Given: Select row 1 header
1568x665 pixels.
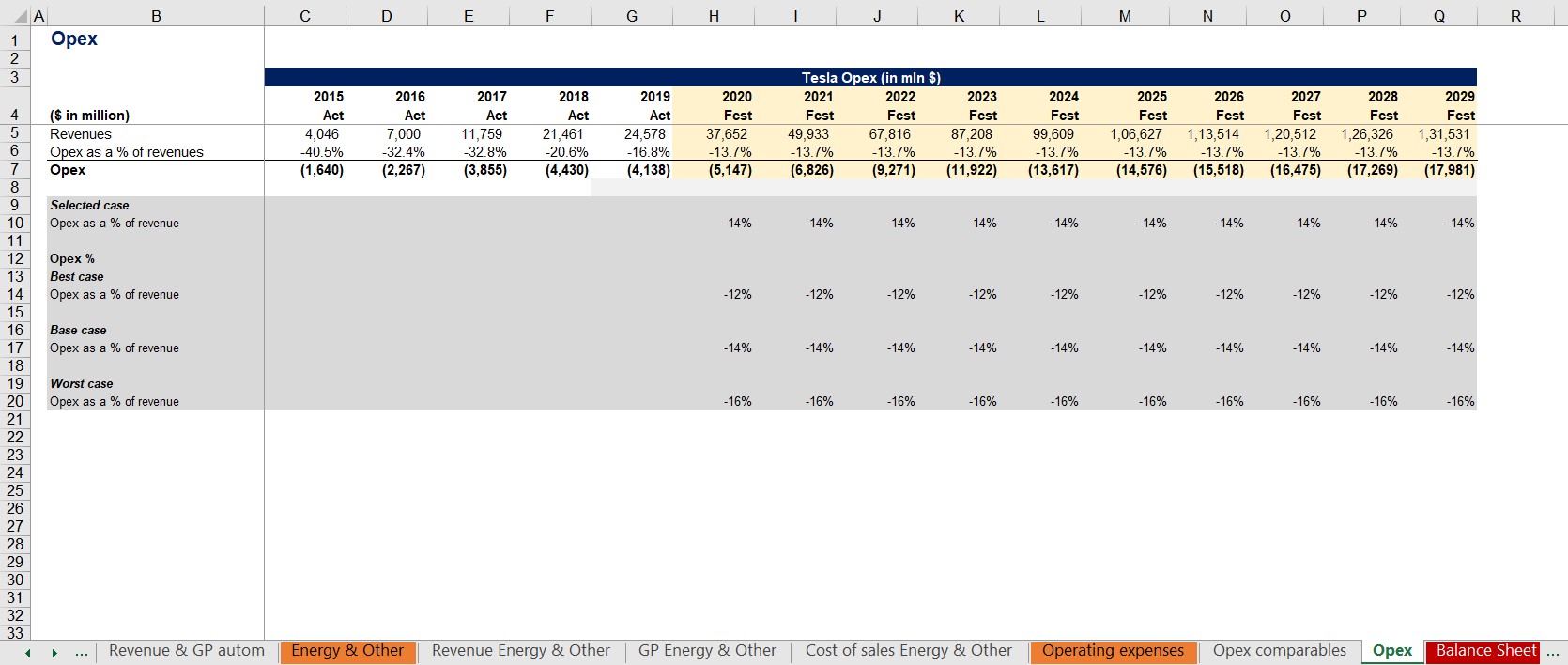Looking at the screenshot, I should (15, 39).
